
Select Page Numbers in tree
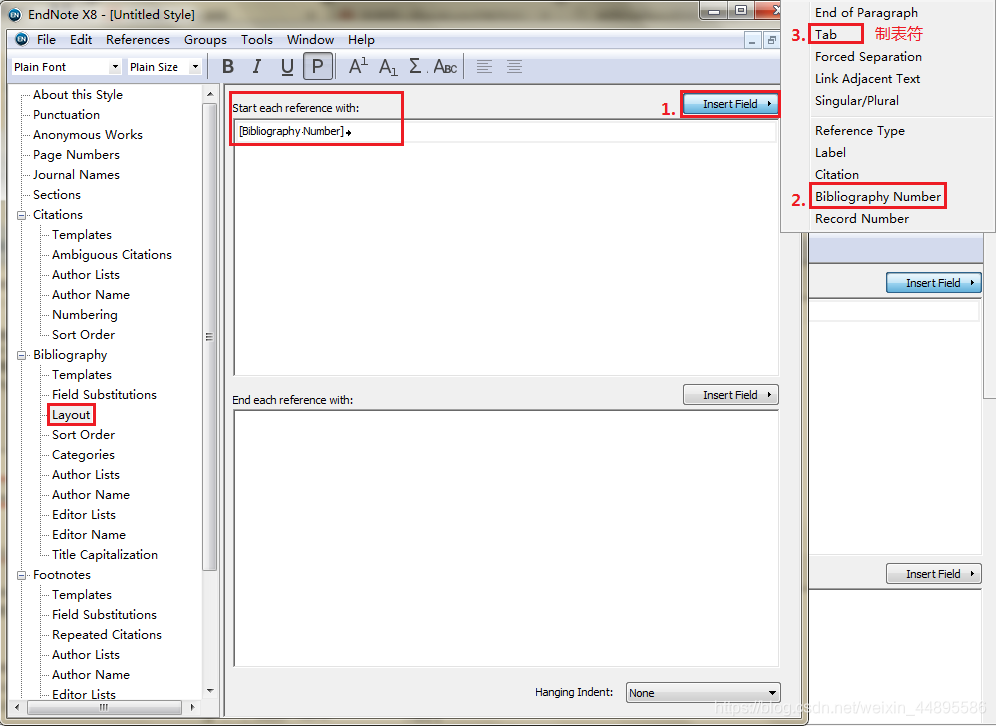(76, 155)
